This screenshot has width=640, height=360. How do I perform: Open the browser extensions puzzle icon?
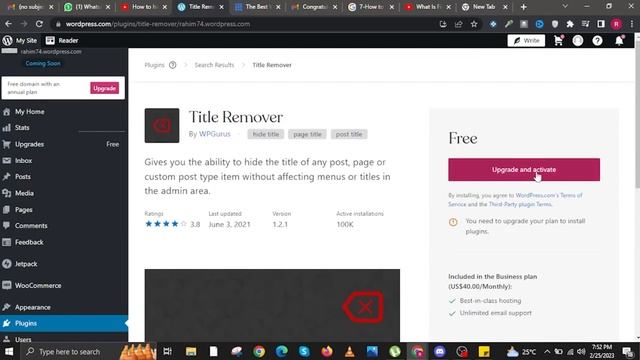click(x=570, y=24)
